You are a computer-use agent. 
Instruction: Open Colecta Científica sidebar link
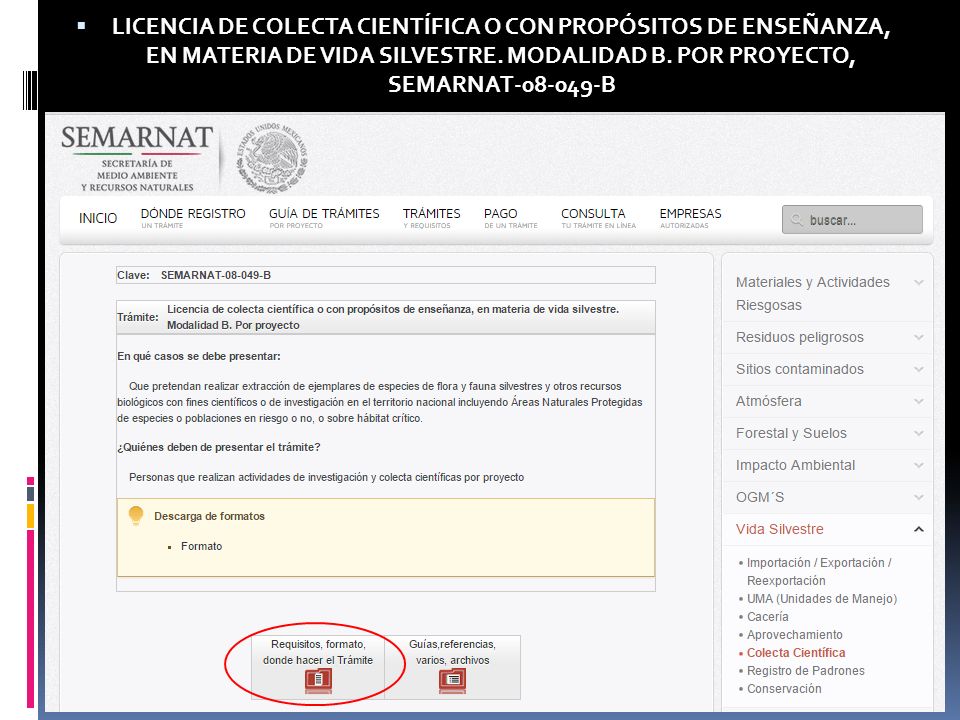click(796, 653)
